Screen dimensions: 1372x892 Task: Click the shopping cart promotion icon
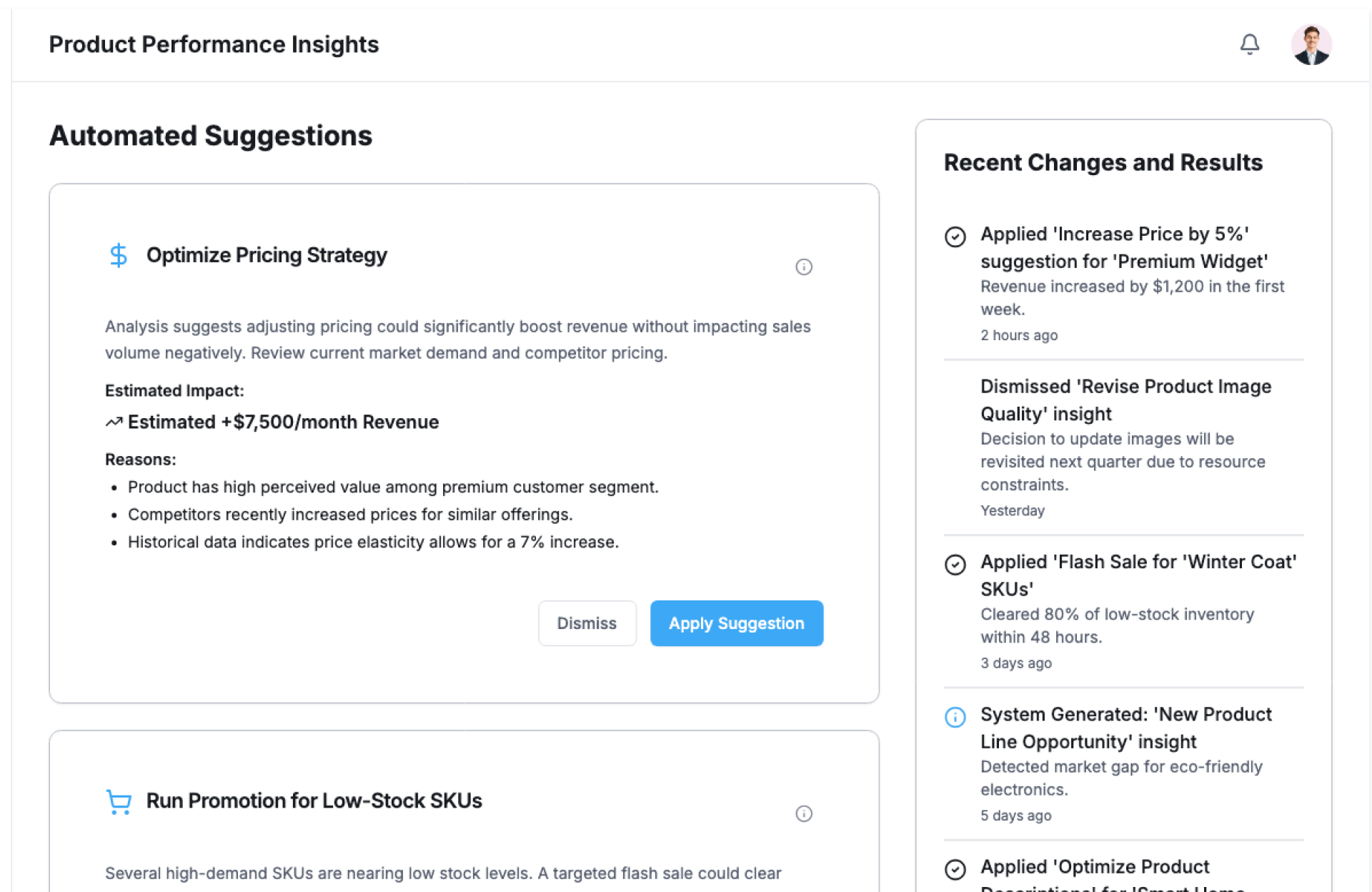coord(119,801)
